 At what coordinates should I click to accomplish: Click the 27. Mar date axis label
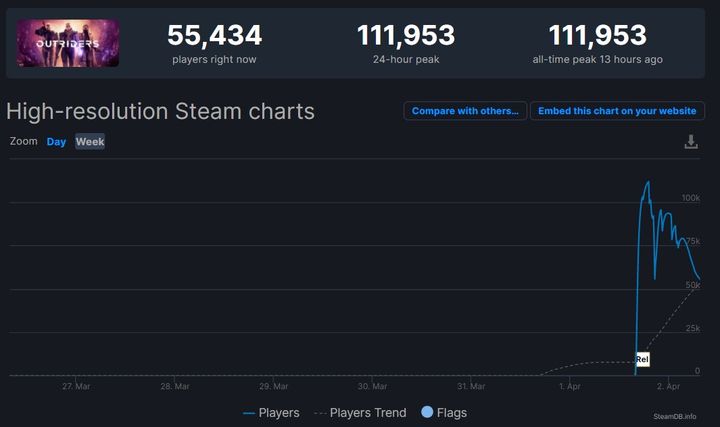(x=76, y=386)
